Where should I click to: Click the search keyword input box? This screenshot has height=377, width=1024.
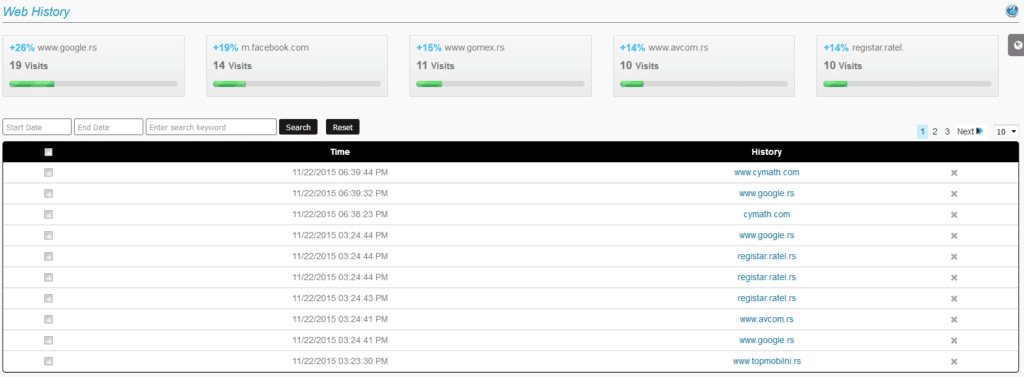click(x=211, y=127)
